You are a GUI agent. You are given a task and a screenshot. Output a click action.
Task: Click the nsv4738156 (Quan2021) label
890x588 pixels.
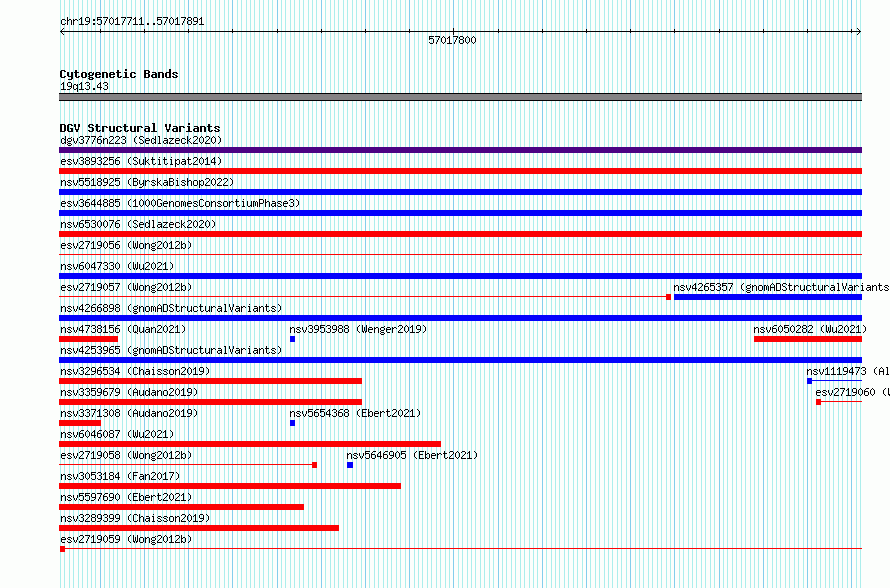[123, 329]
